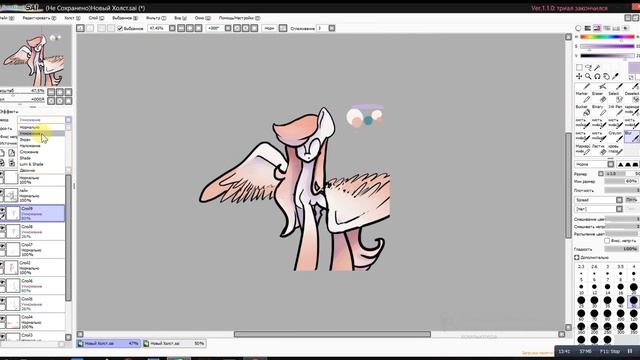Image resolution: width=640 pixels, height=360 pixels.
Task: Activate the Hand pan tool
Action: click(606, 76)
